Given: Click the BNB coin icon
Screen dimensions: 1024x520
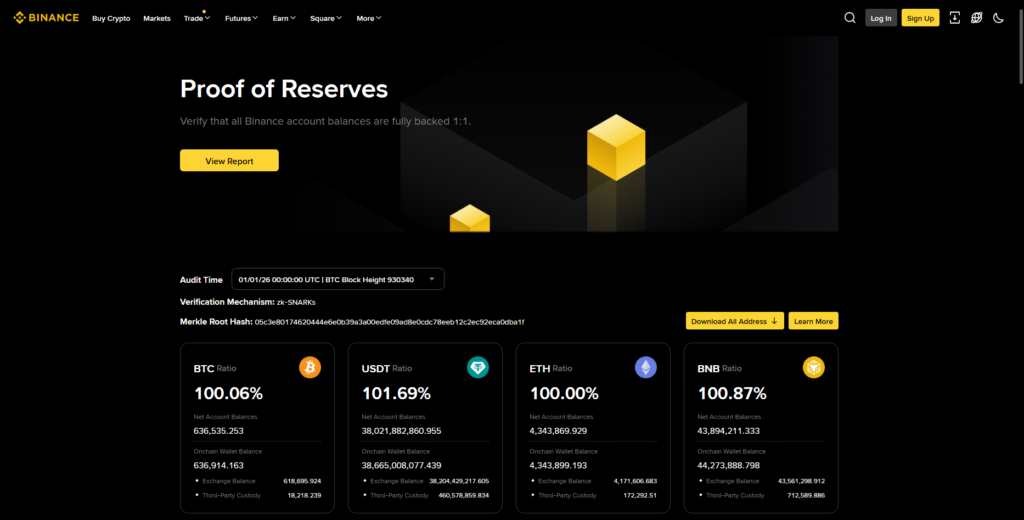Looking at the screenshot, I should [814, 367].
